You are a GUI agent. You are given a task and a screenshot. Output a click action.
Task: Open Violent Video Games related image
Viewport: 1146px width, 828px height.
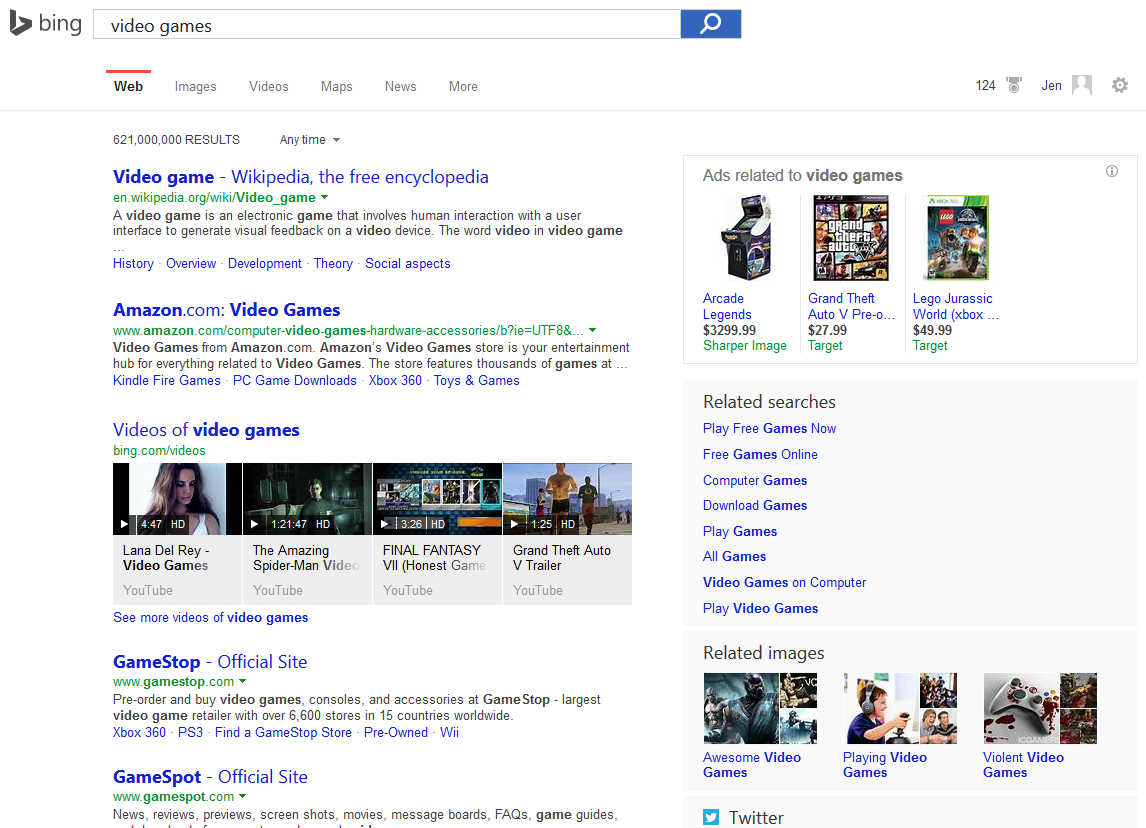(x=1040, y=708)
